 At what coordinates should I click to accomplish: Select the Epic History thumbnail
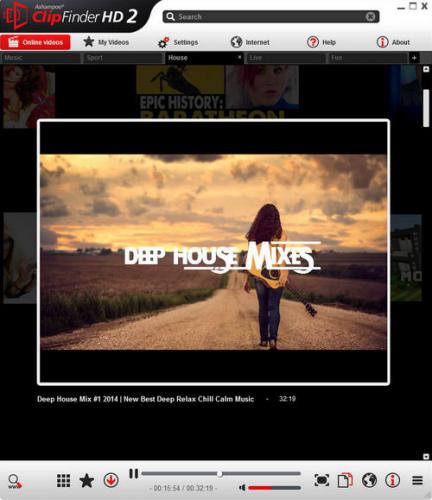coord(180,92)
